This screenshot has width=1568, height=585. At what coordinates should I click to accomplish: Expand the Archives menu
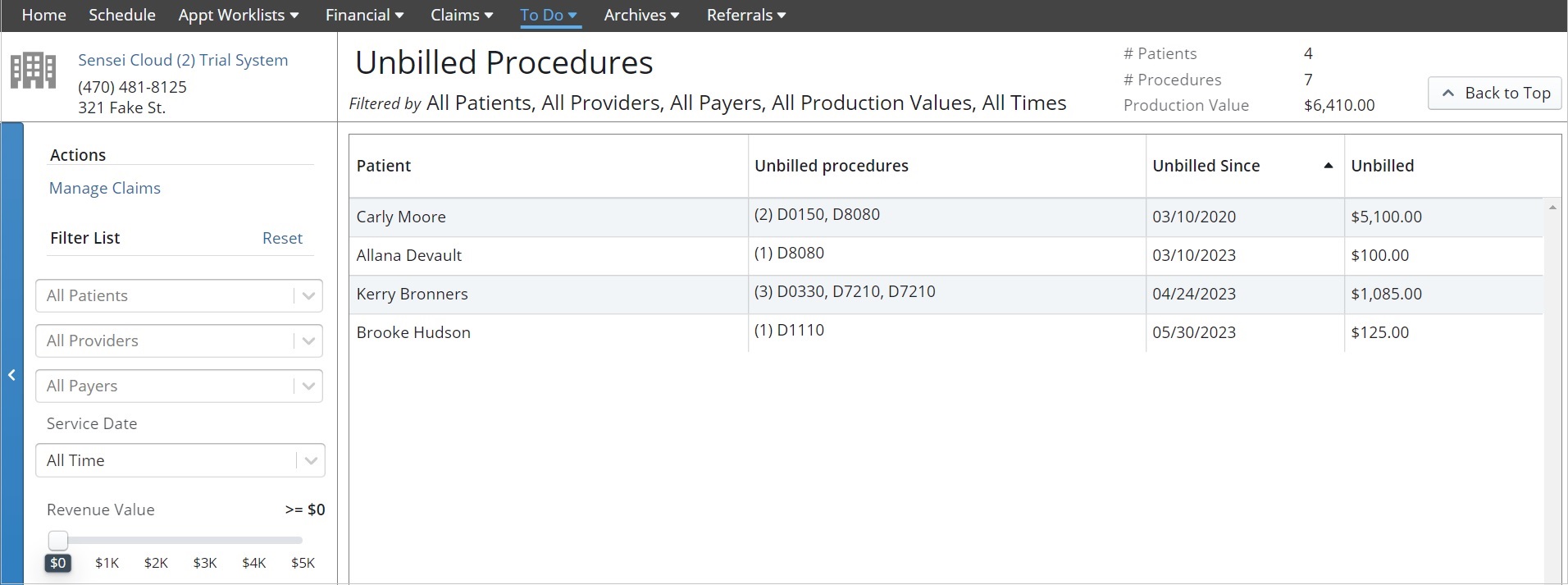[x=641, y=15]
